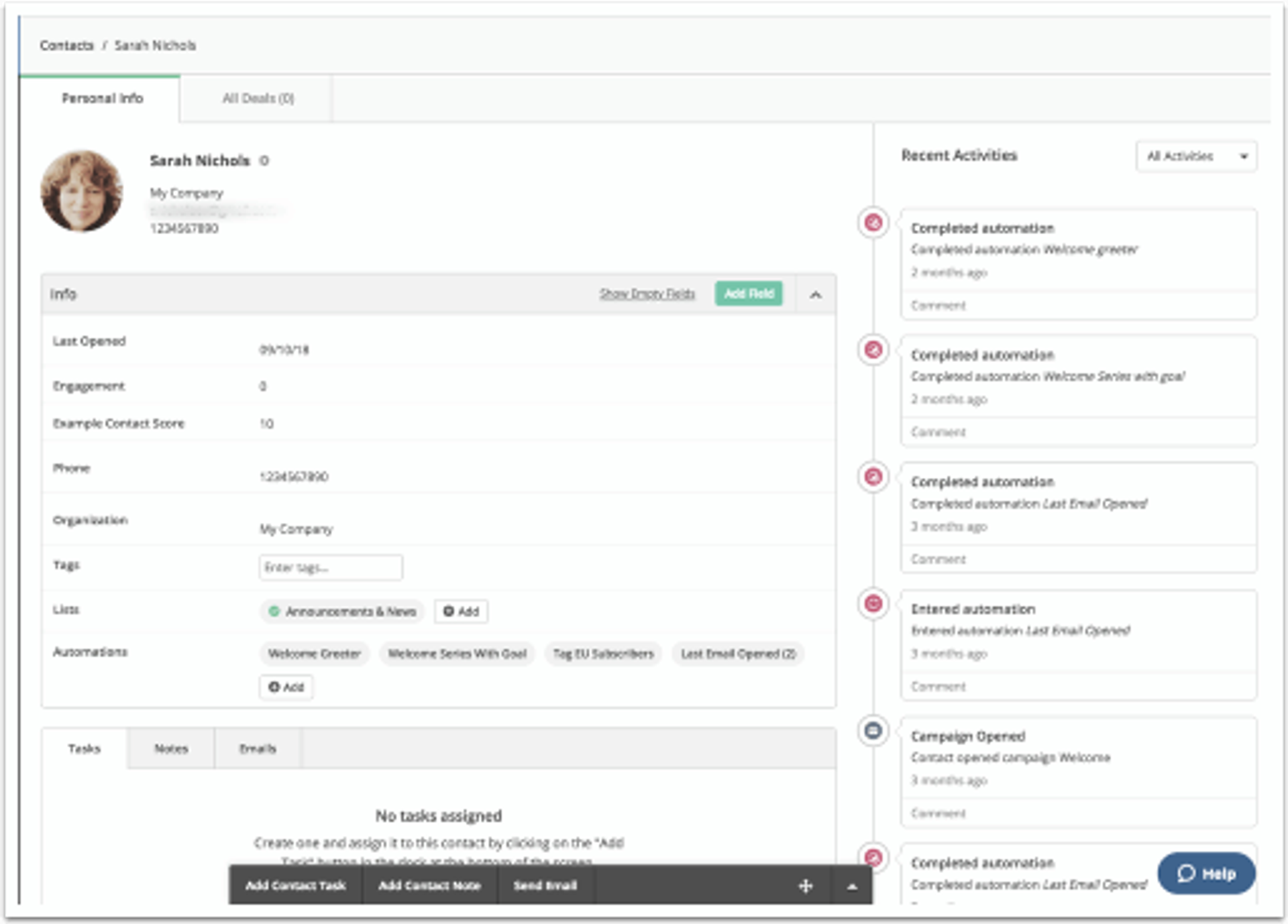Image resolution: width=1288 pixels, height=924 pixels.
Task: Click the Campaign Opened timeline icon
Action: 873,731
